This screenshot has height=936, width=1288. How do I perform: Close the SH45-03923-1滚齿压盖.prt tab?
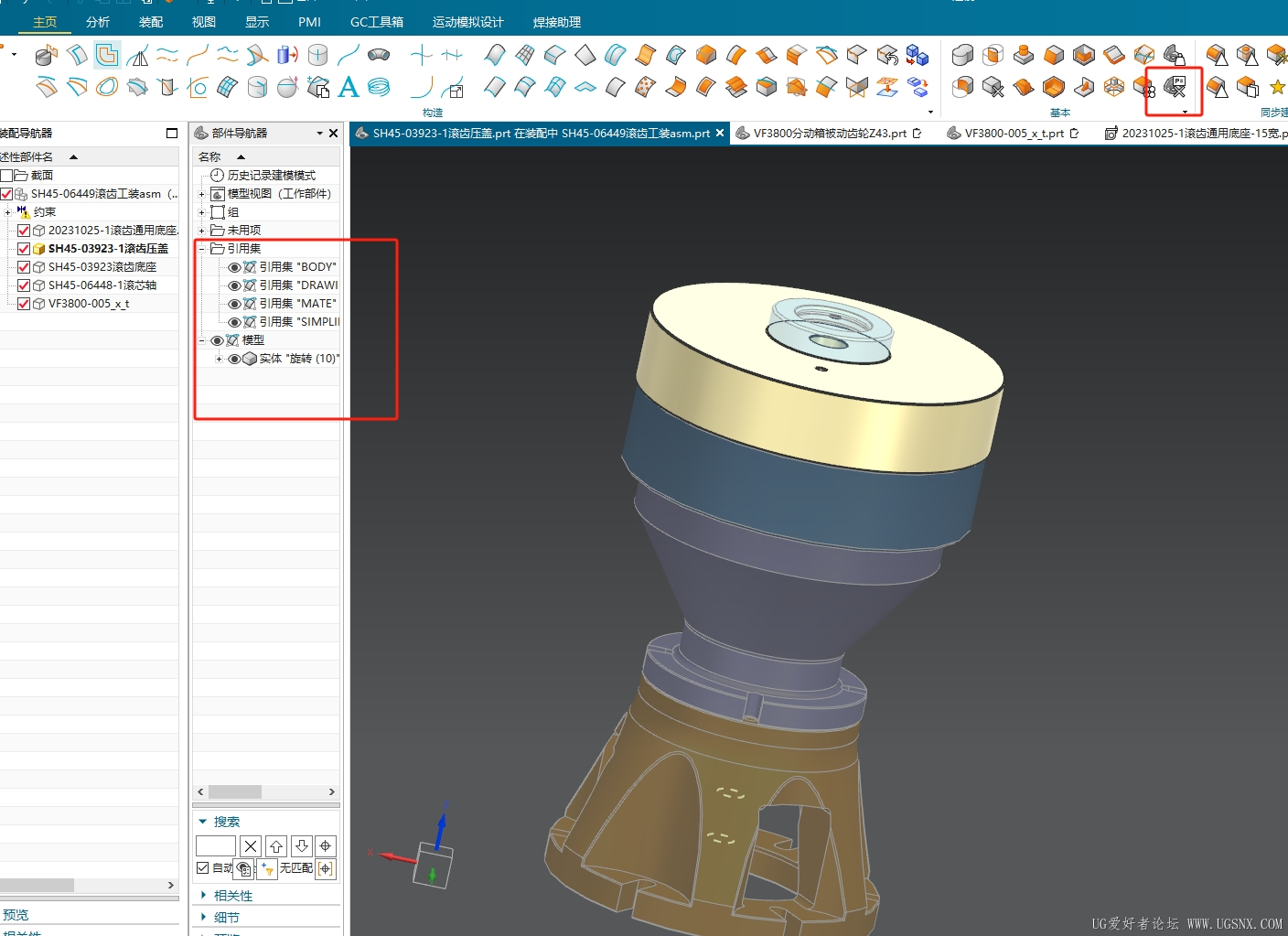point(720,134)
